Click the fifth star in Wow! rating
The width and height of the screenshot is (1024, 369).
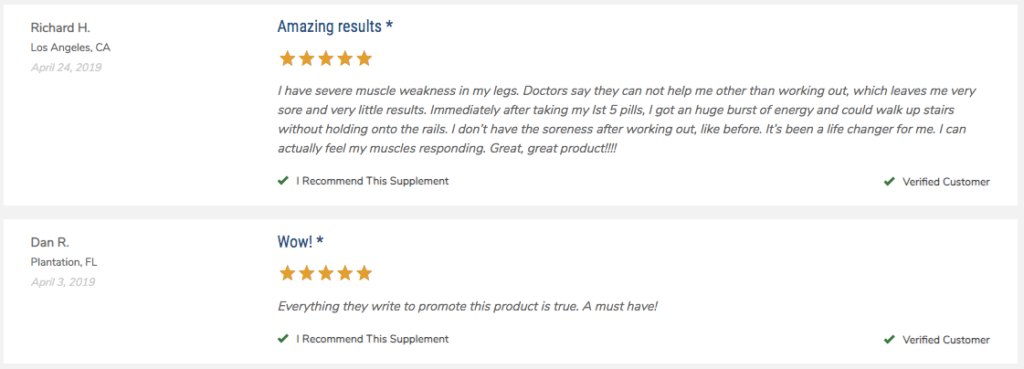364,273
